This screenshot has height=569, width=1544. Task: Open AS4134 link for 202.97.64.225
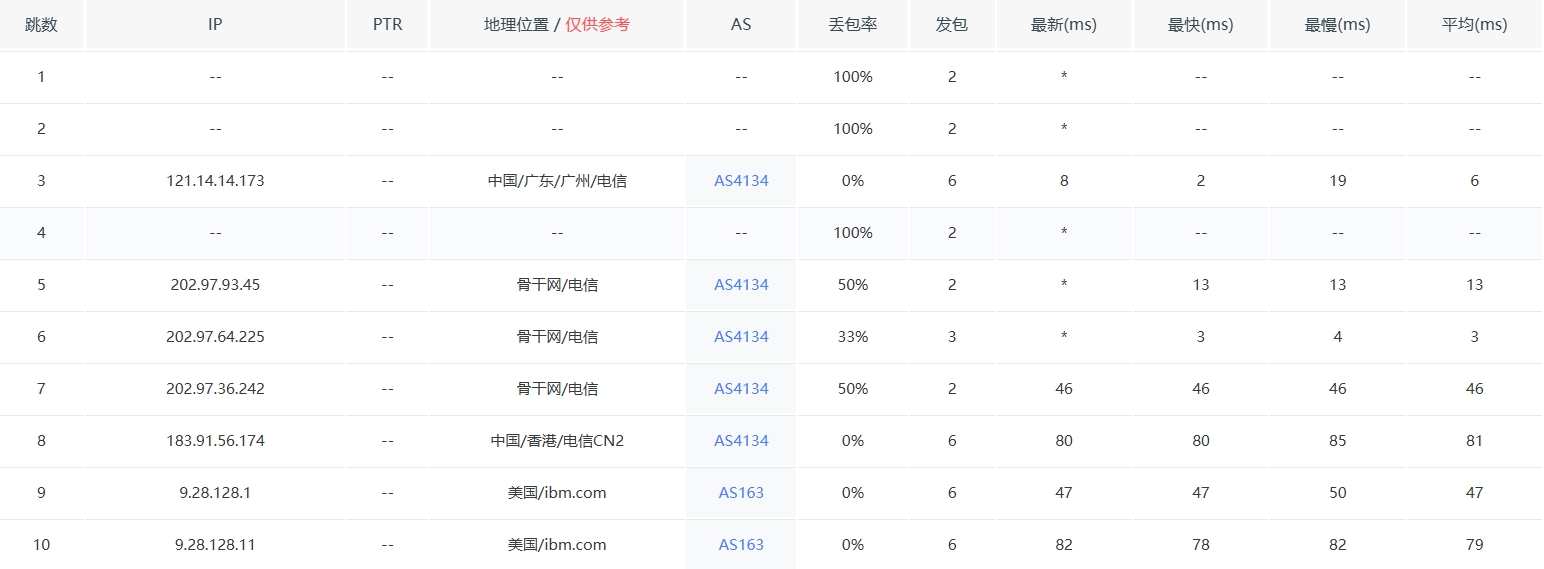(x=741, y=337)
